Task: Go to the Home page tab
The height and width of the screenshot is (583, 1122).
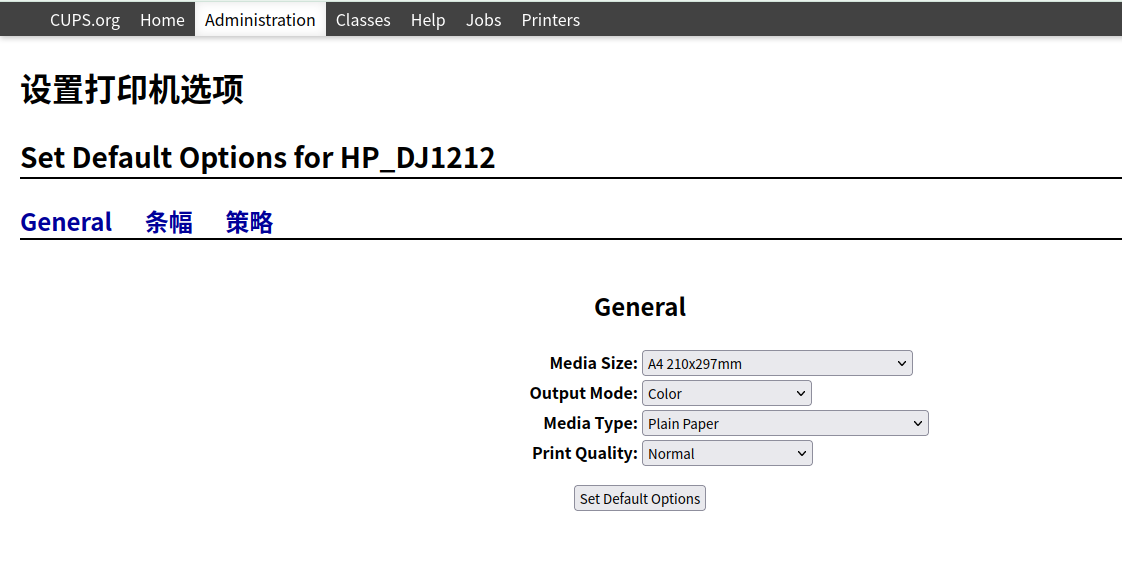Action: 162,20
